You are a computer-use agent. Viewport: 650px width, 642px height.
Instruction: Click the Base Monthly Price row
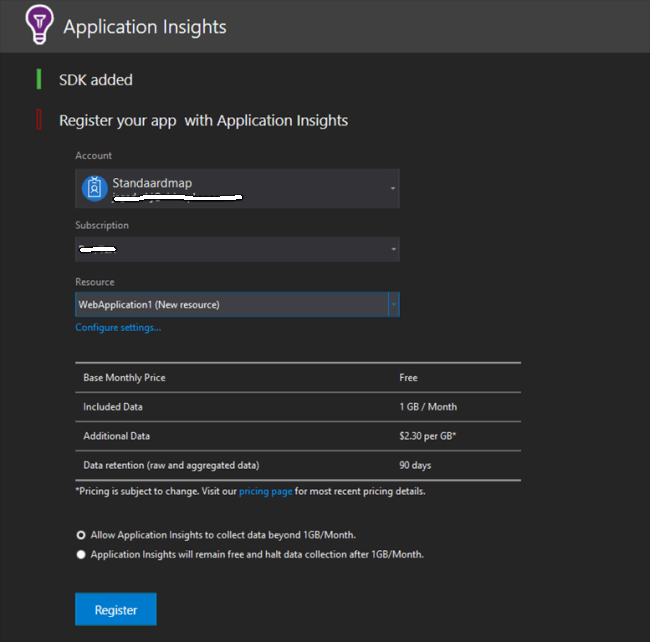click(297, 378)
